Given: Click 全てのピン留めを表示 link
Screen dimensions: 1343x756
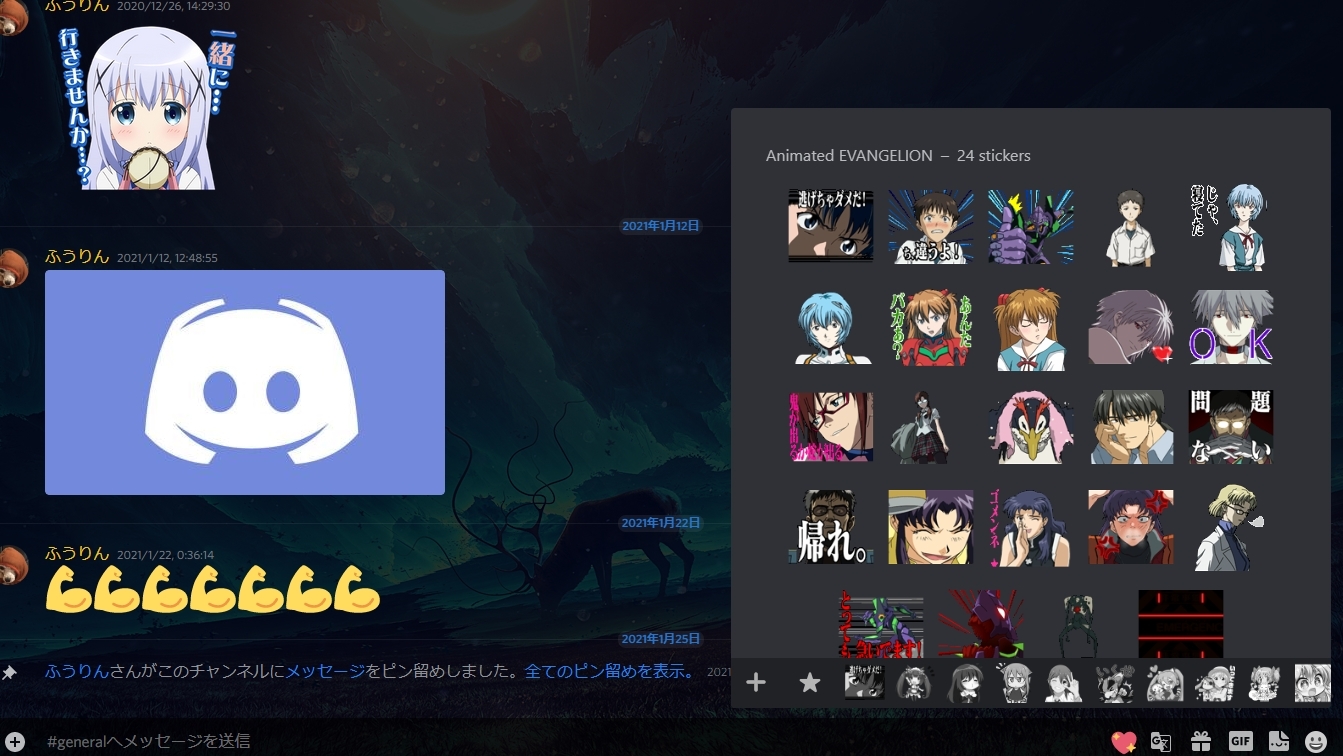Looking at the screenshot, I should (609, 672).
